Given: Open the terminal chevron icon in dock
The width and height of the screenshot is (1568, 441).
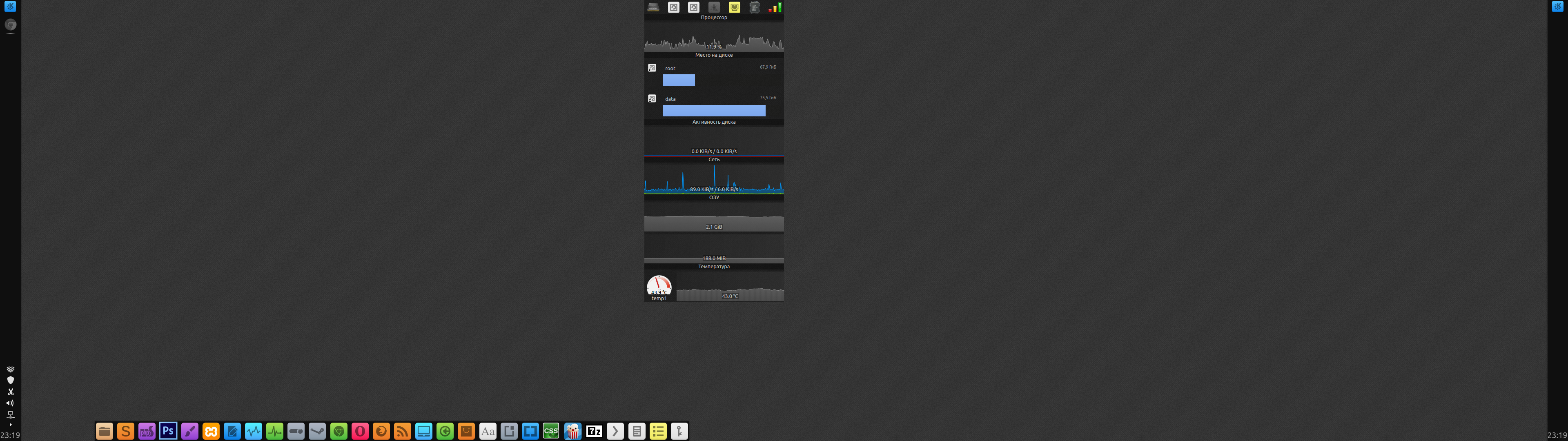Looking at the screenshot, I should pos(615,431).
